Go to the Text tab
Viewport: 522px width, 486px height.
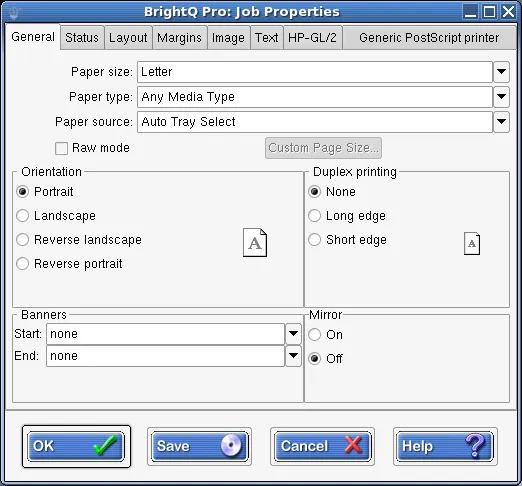tap(267, 38)
